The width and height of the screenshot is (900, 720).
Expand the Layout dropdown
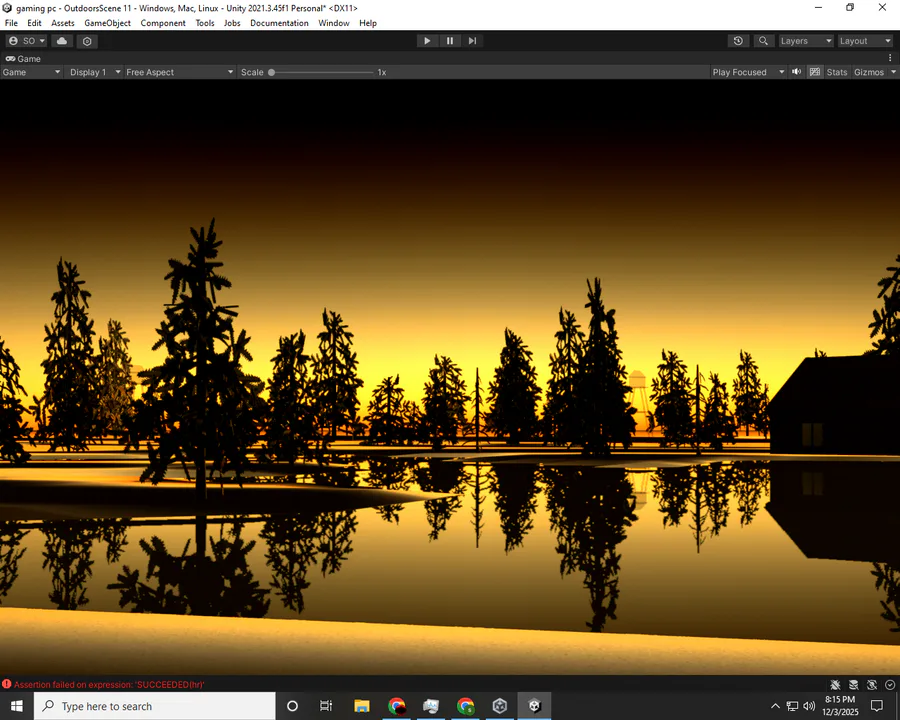(865, 41)
